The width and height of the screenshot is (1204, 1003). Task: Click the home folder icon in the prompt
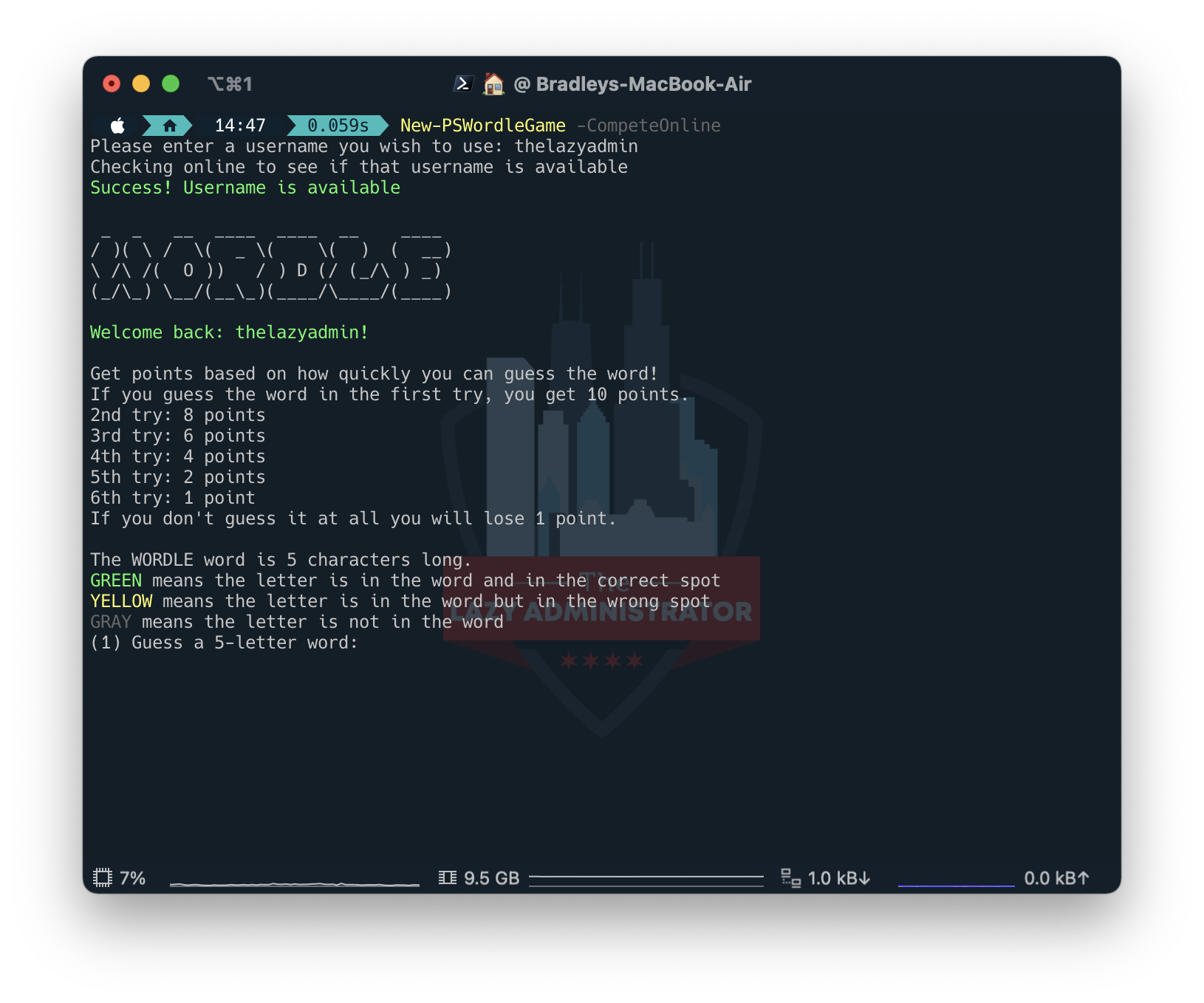[x=169, y=126]
